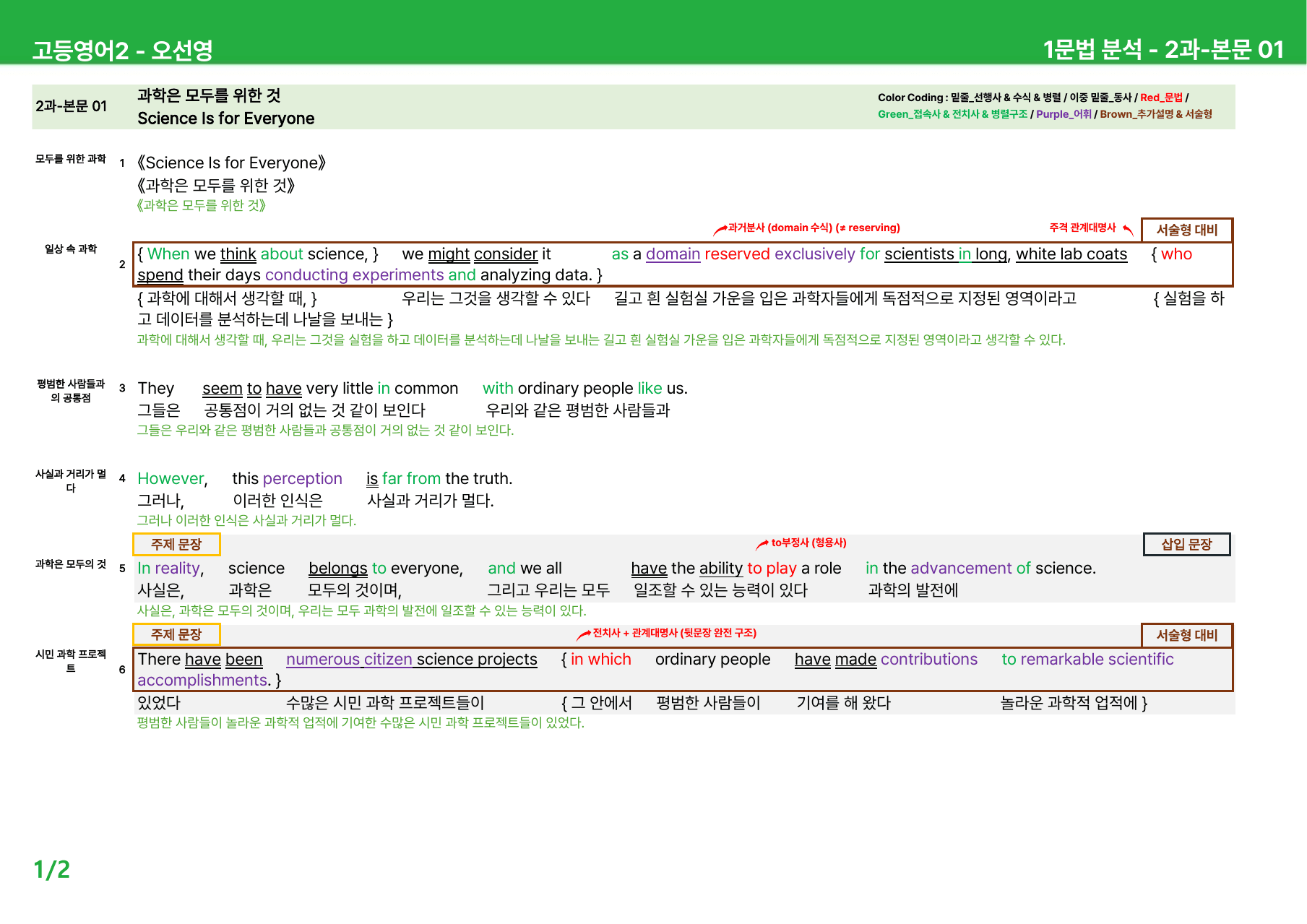Click the '삽입 문장' box
This screenshot has width=1307, height=924.
pos(1187,544)
